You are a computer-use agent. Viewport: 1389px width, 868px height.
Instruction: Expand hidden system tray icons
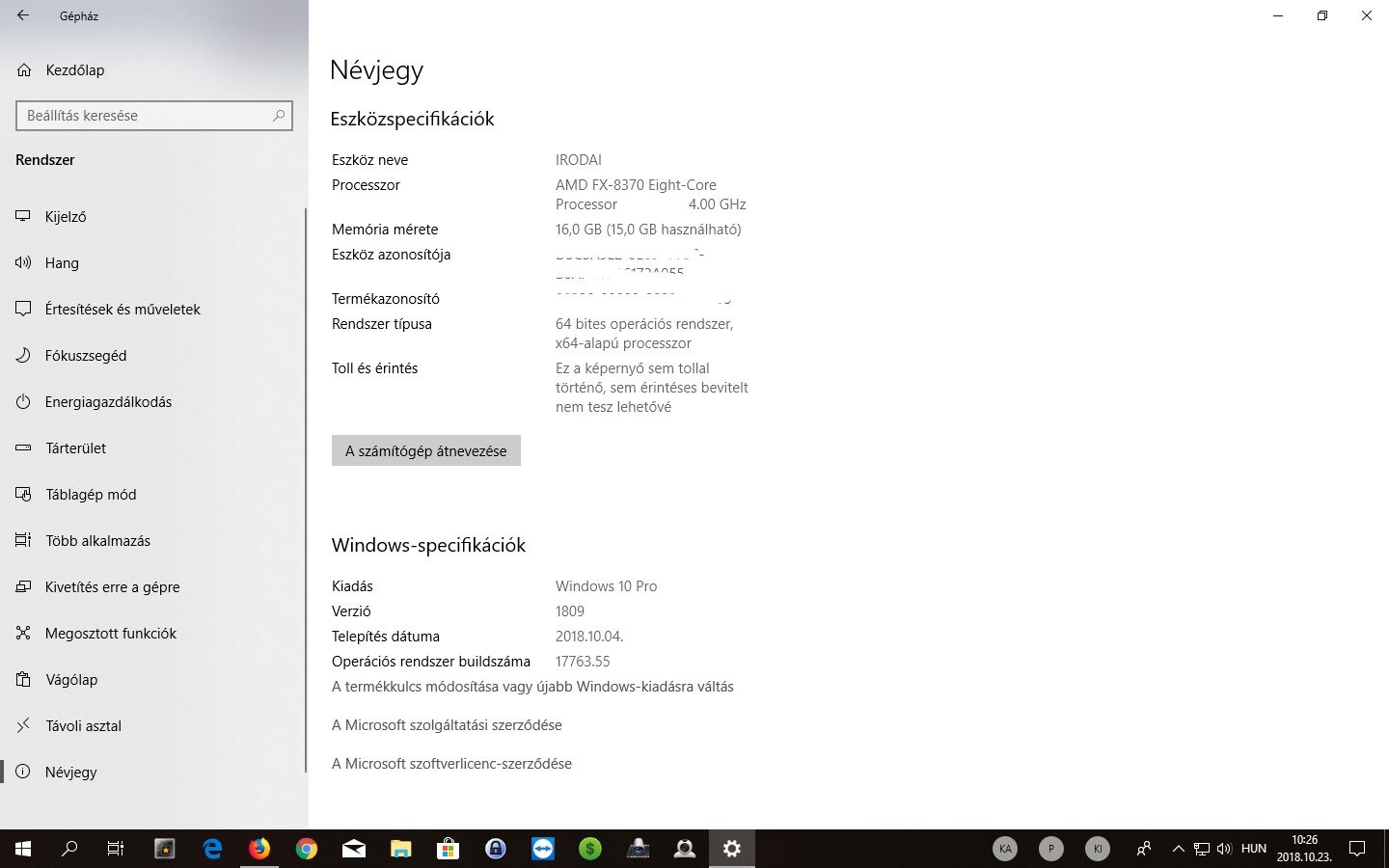(1178, 849)
